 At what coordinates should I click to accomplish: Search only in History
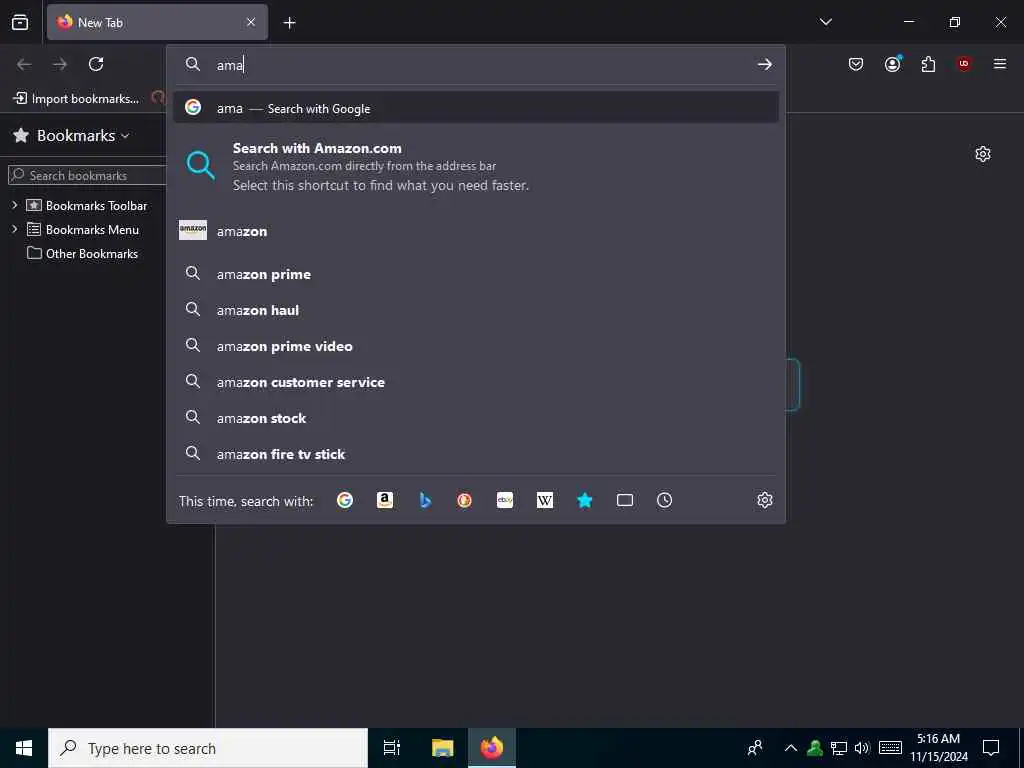(x=664, y=500)
